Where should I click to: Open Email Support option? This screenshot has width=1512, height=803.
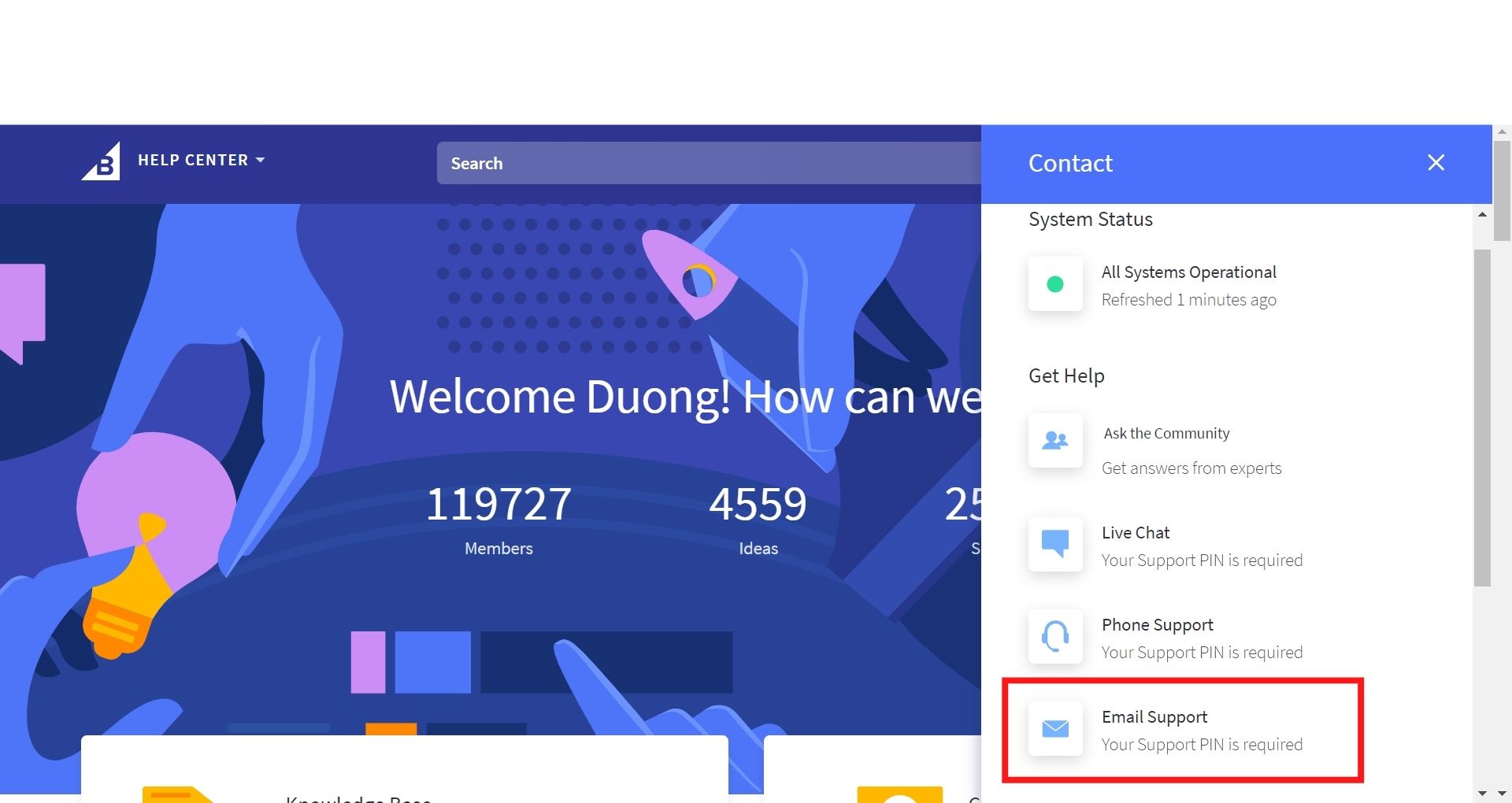coord(1154,717)
